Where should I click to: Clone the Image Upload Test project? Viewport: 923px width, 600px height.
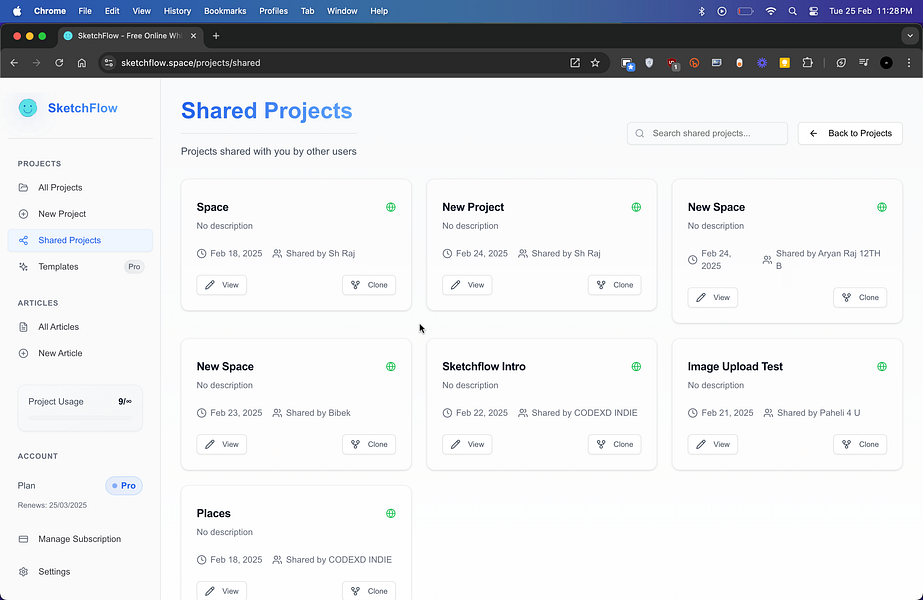(860, 444)
